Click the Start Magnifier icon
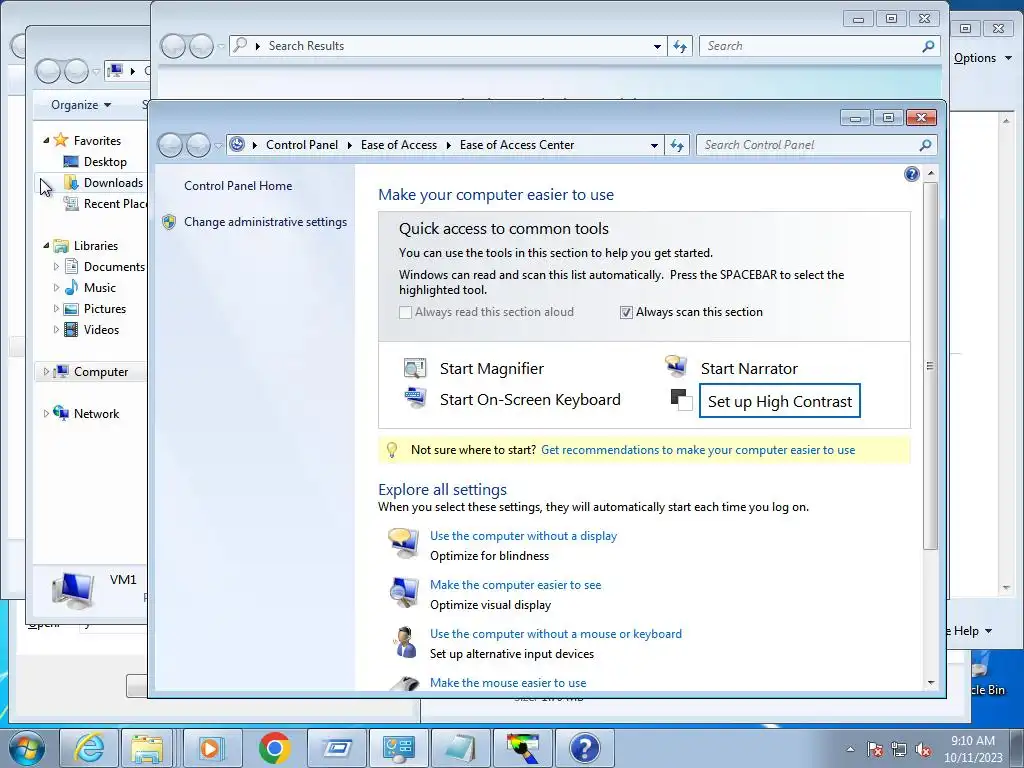 tap(415, 368)
